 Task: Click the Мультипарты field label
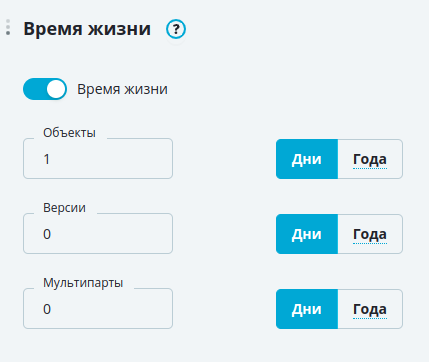pos(83,283)
